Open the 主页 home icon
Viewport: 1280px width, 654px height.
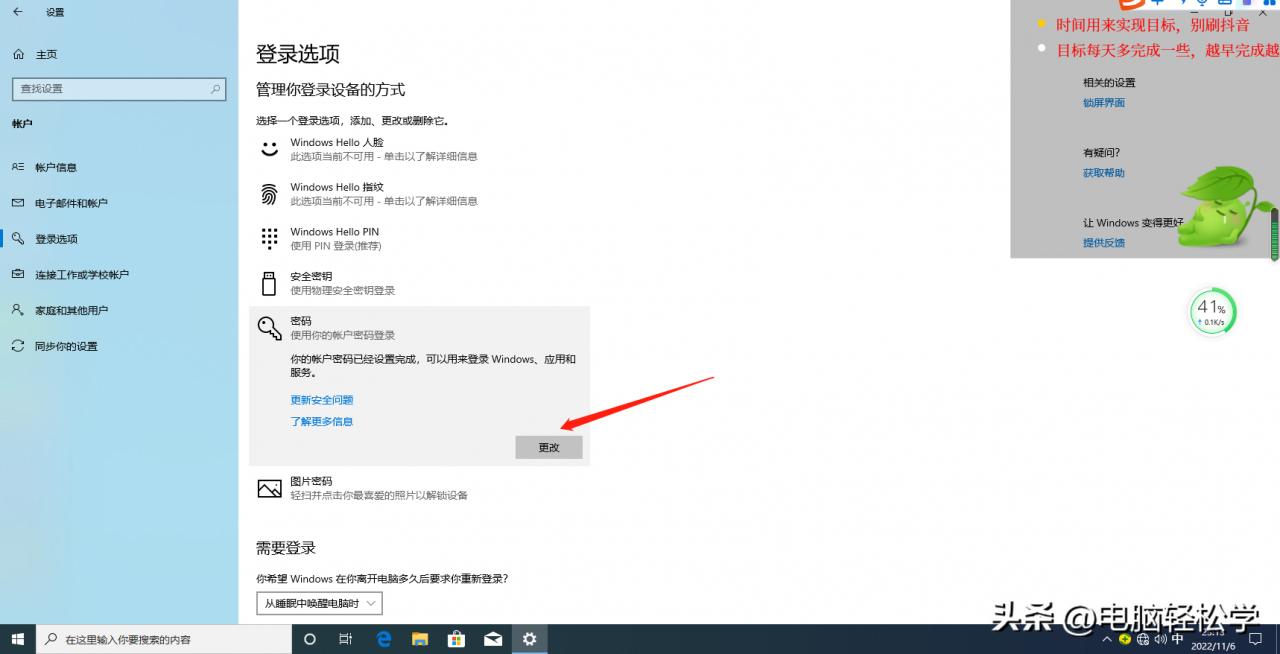[18, 54]
